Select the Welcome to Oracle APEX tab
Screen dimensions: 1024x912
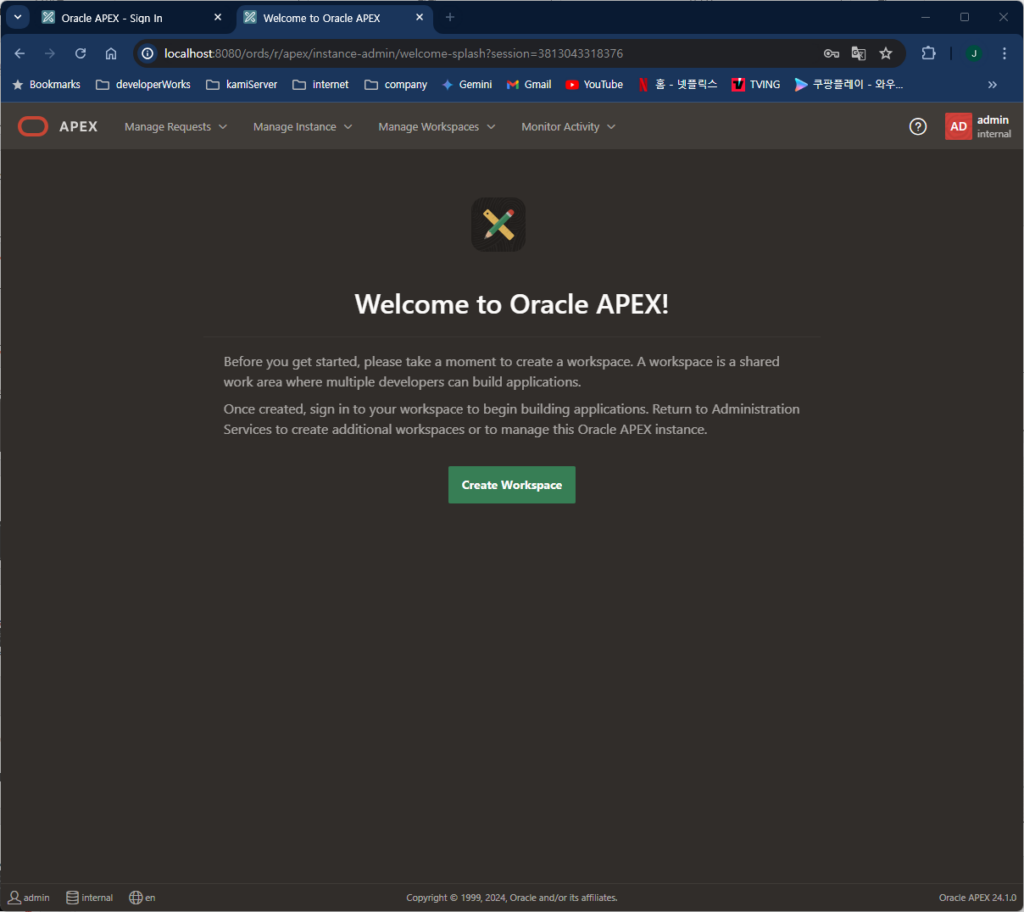click(333, 18)
